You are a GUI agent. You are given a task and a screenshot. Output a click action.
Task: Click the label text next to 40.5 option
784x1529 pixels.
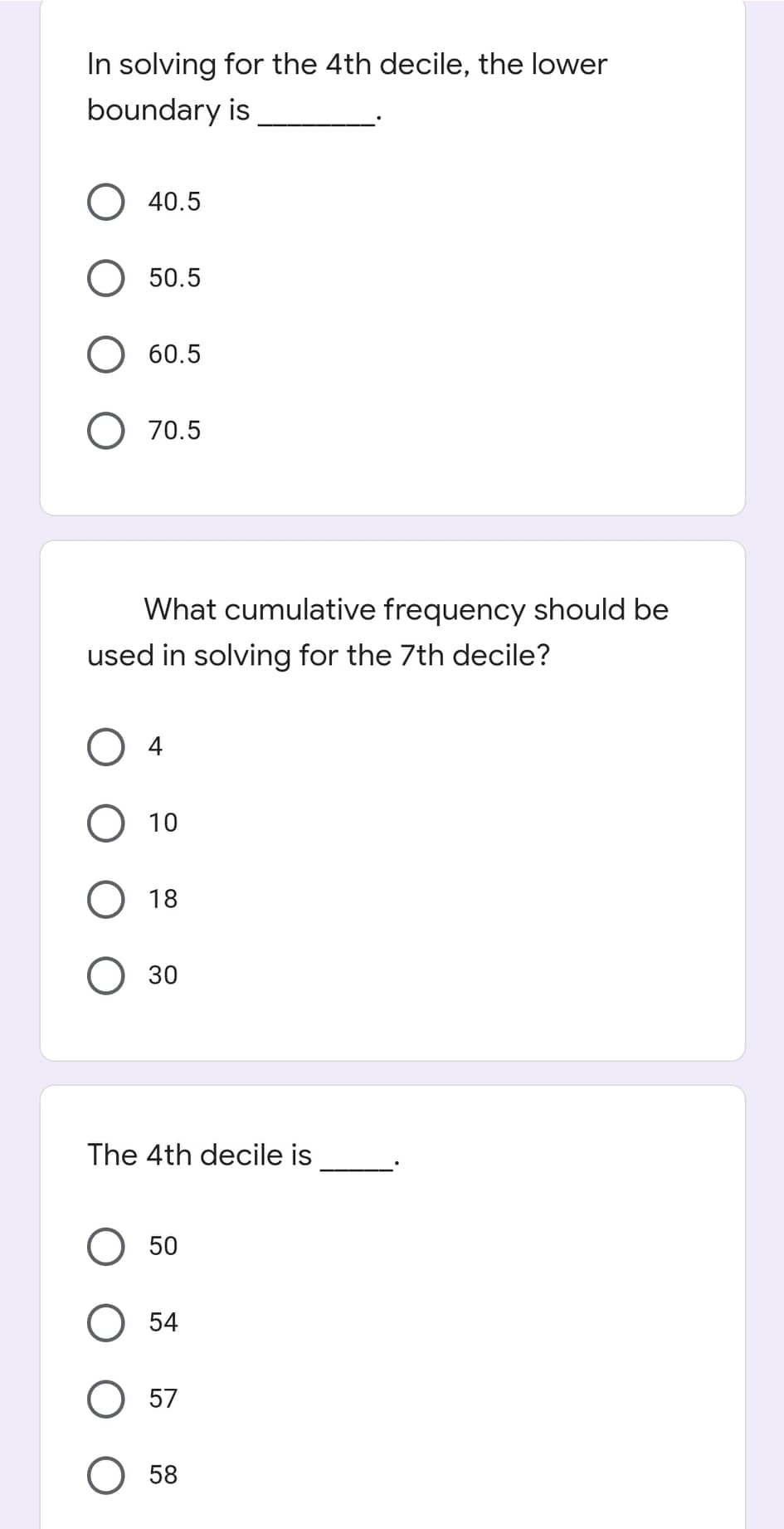click(x=173, y=200)
